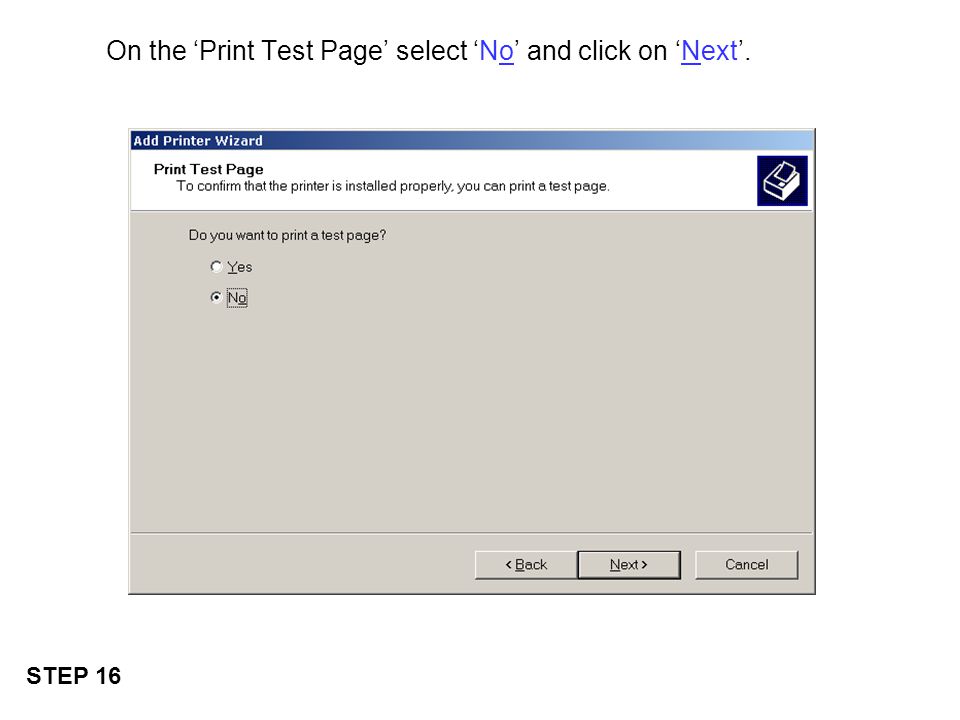
Task: Click the bold 'Print Test Page' heading
Action: [x=208, y=169]
